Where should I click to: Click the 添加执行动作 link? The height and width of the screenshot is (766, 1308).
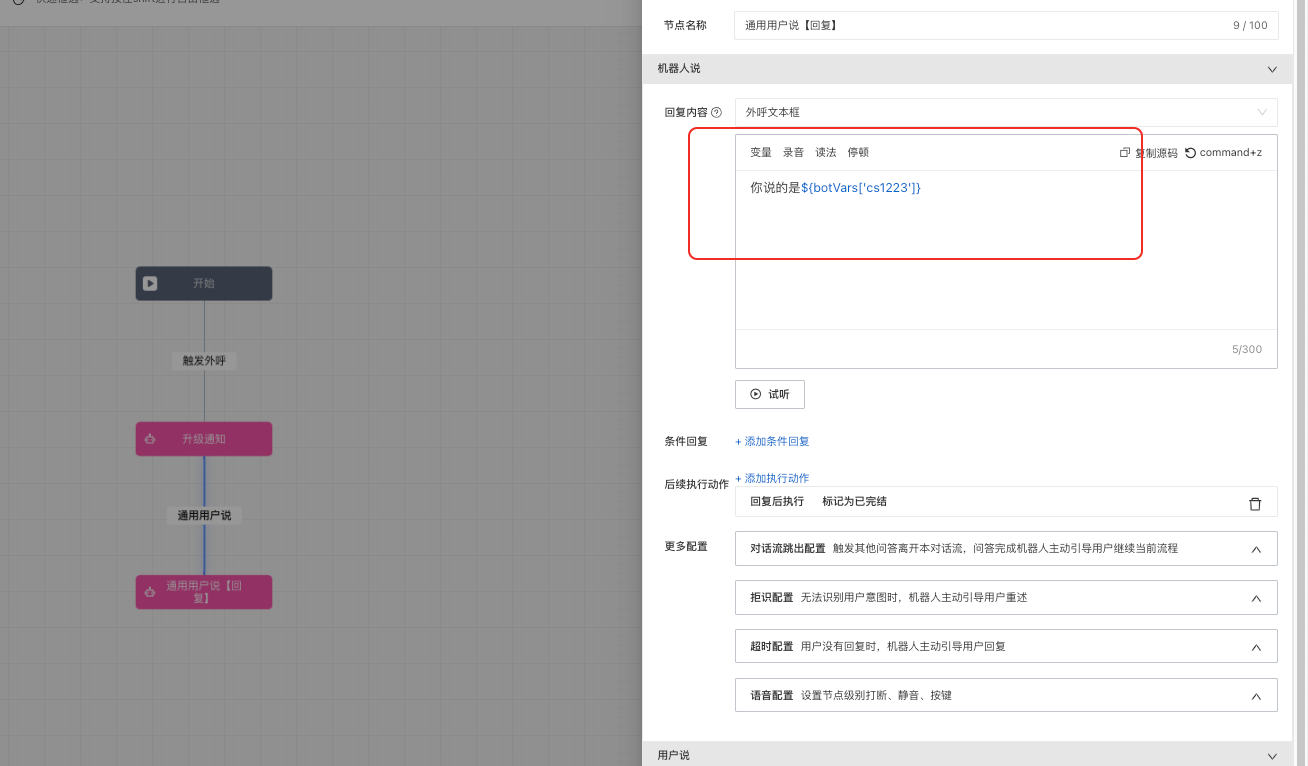[772, 478]
